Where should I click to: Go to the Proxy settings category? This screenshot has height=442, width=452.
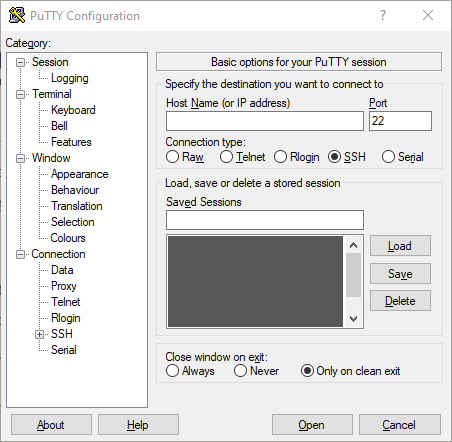click(64, 286)
